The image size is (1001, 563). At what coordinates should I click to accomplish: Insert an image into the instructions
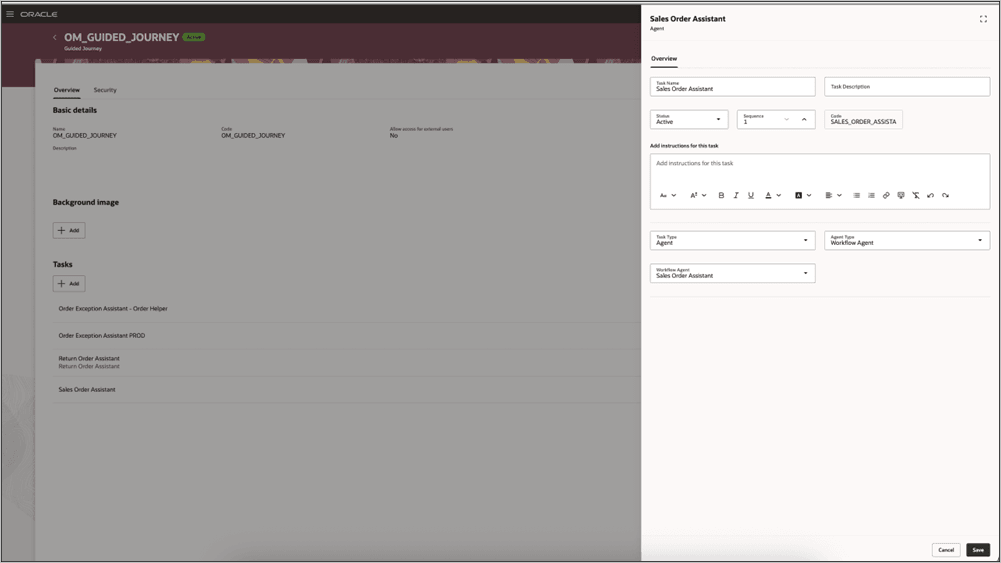(901, 195)
